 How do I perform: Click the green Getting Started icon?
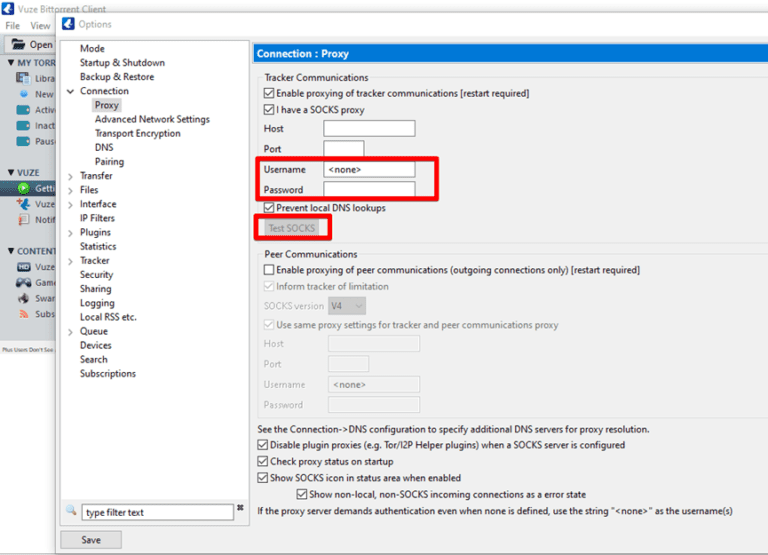(24, 188)
